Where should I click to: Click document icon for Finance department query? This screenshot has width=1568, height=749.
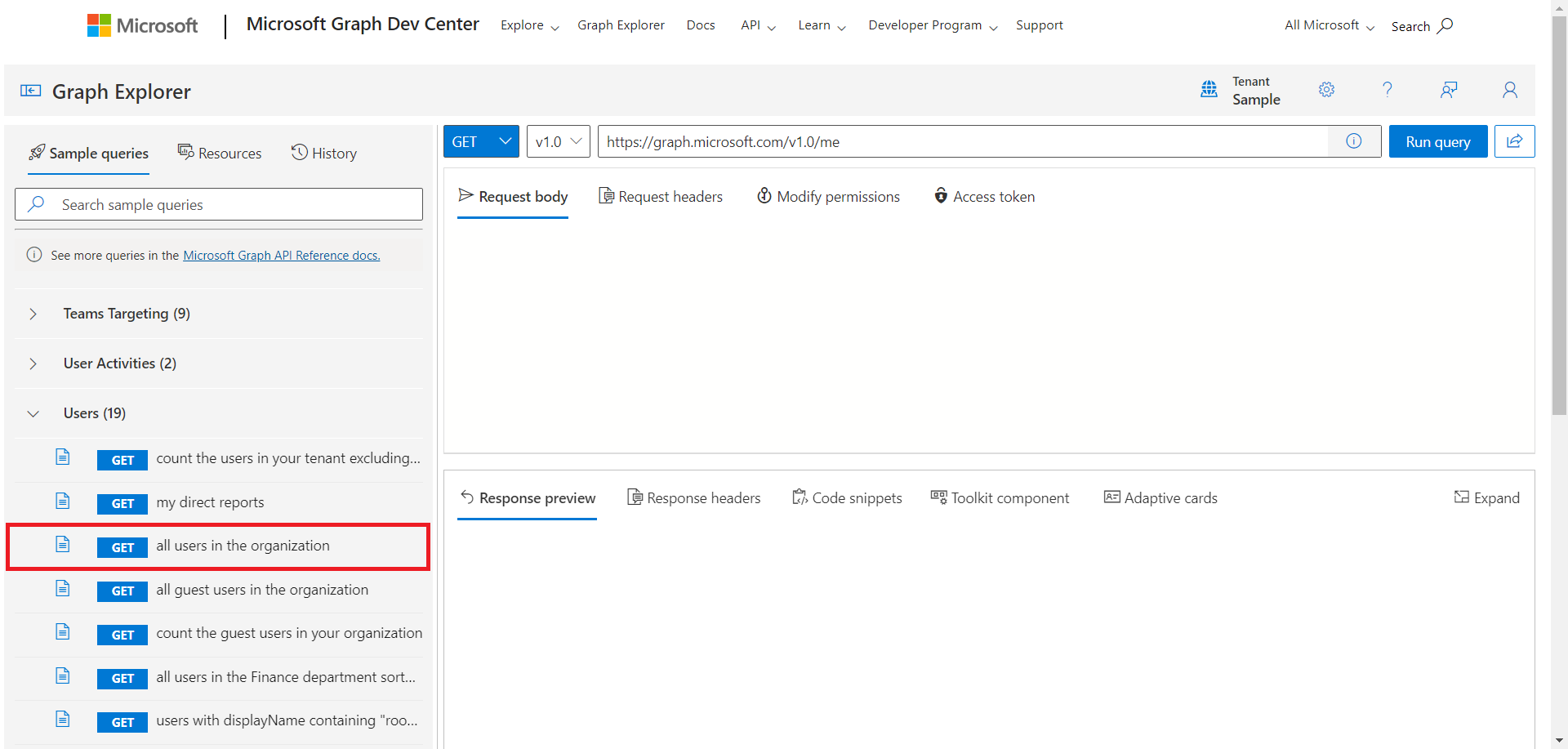tap(63, 675)
